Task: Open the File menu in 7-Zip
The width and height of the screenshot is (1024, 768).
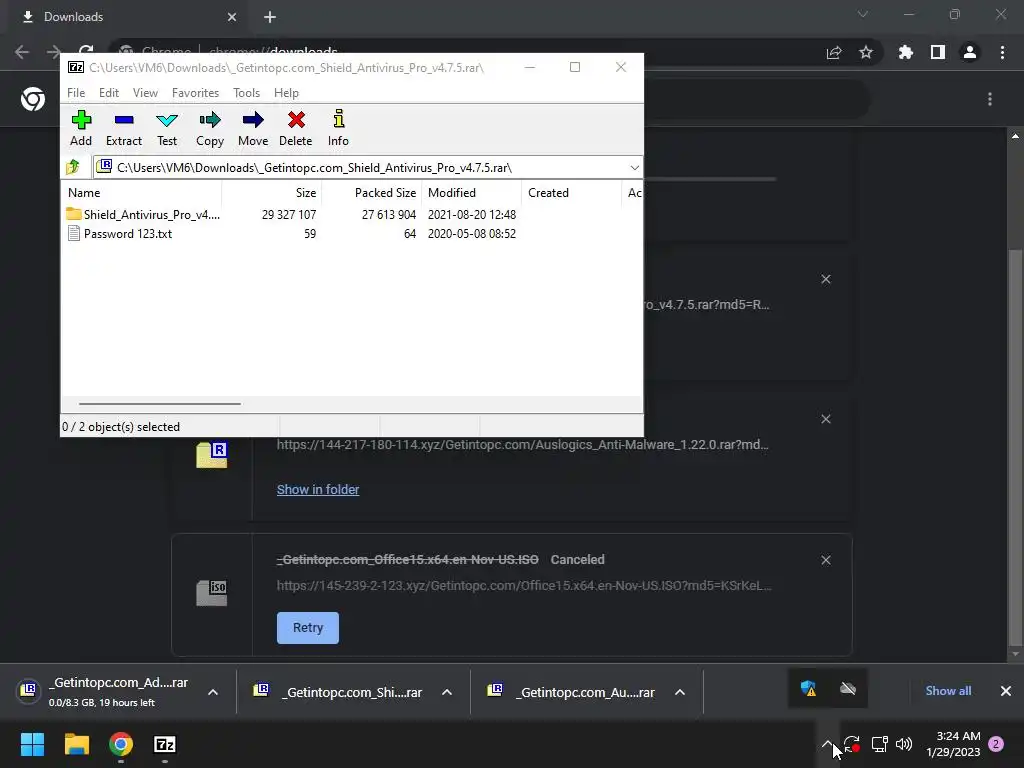Action: pos(76,93)
